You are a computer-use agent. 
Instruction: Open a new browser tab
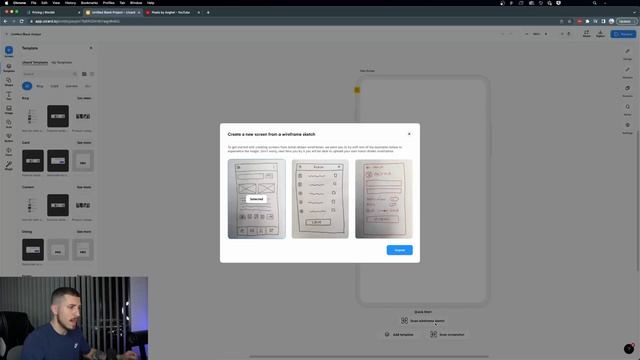(x=208, y=12)
